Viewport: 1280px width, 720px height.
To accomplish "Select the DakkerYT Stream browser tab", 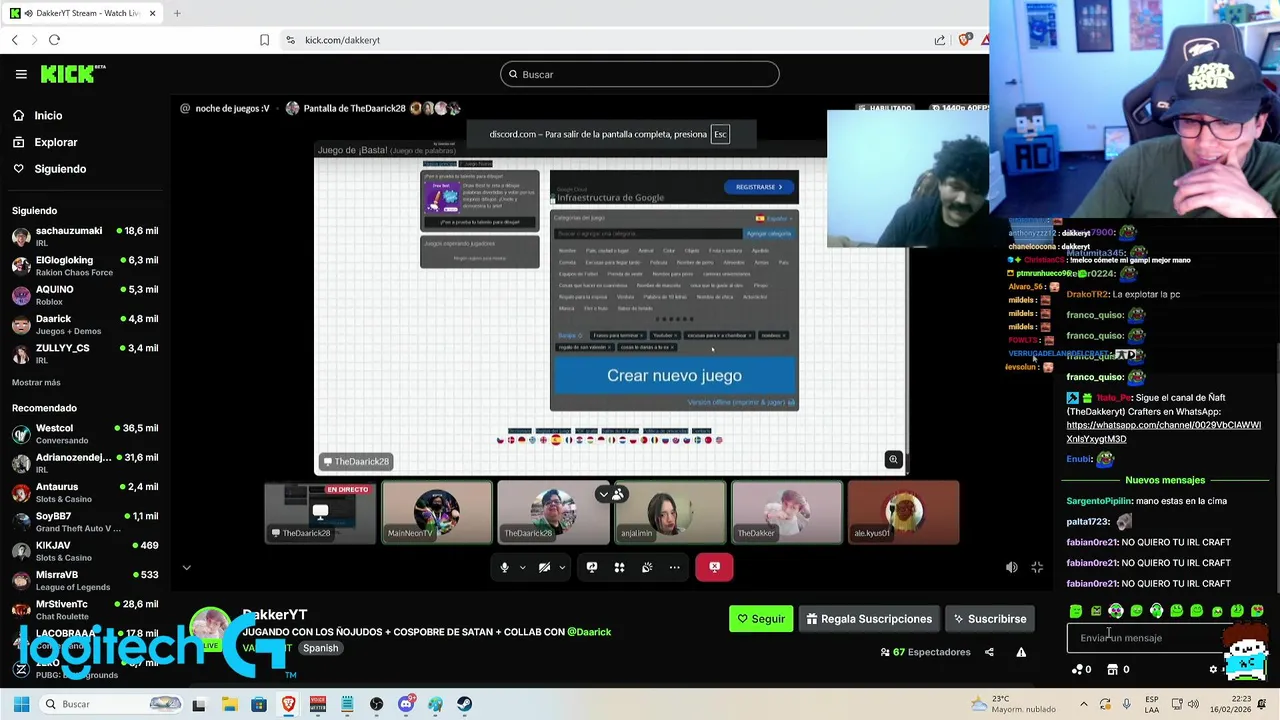I will tap(84, 13).
